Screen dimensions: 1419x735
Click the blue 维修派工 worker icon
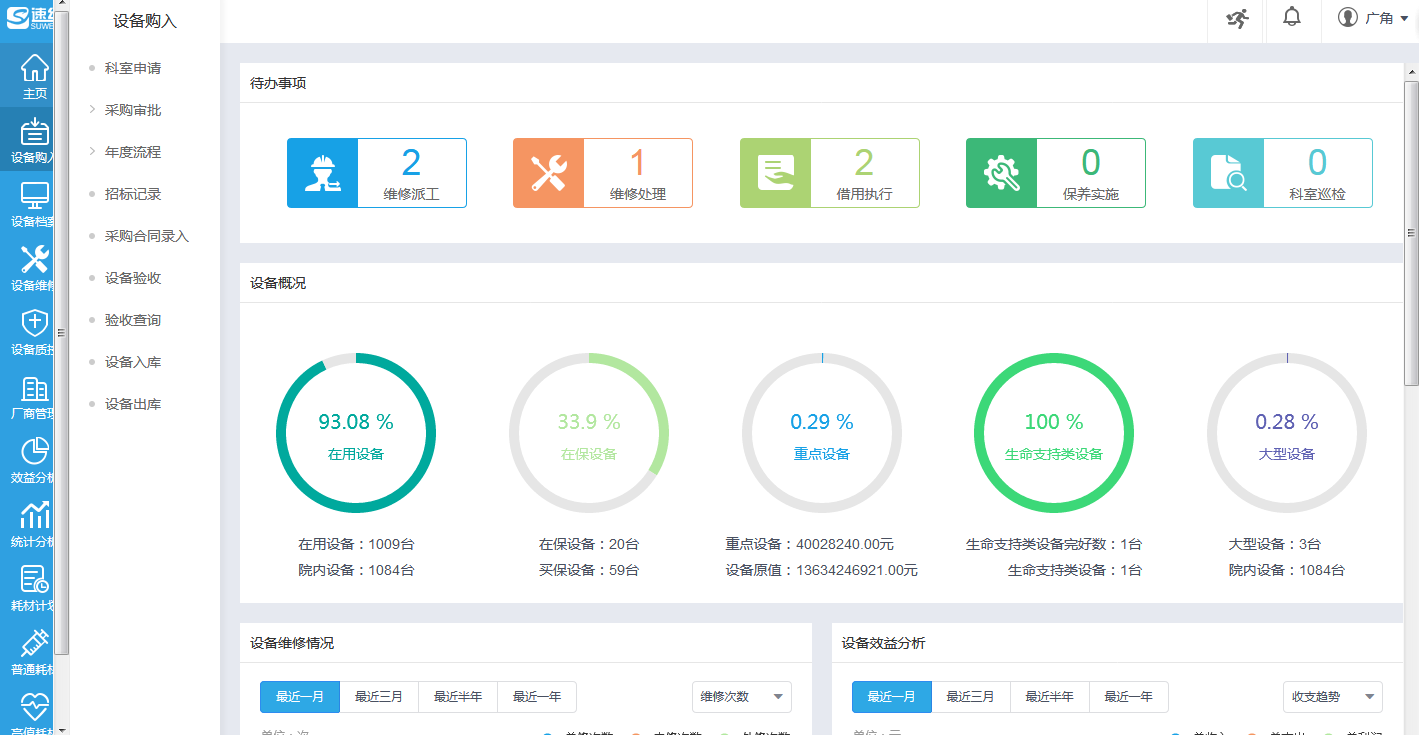point(322,173)
